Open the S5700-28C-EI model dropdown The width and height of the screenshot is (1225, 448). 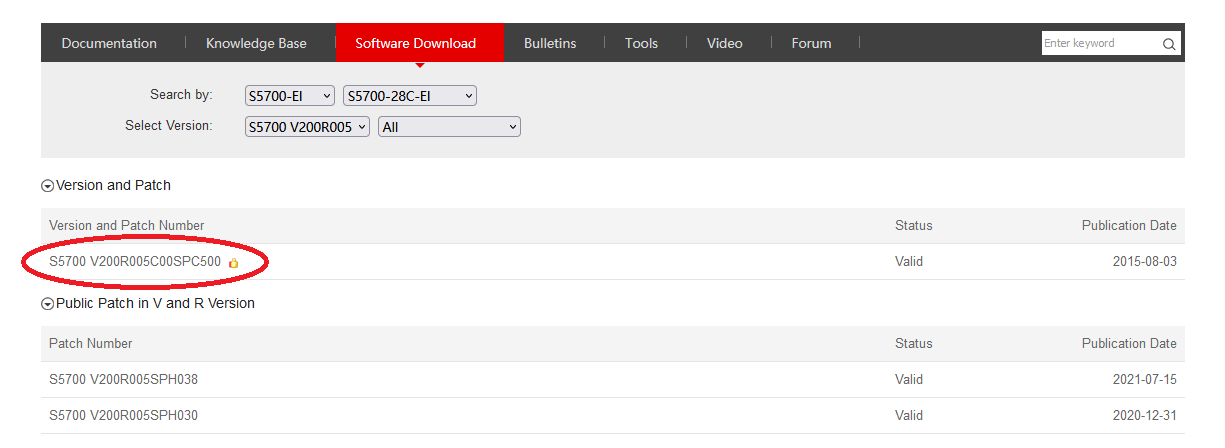[410, 96]
